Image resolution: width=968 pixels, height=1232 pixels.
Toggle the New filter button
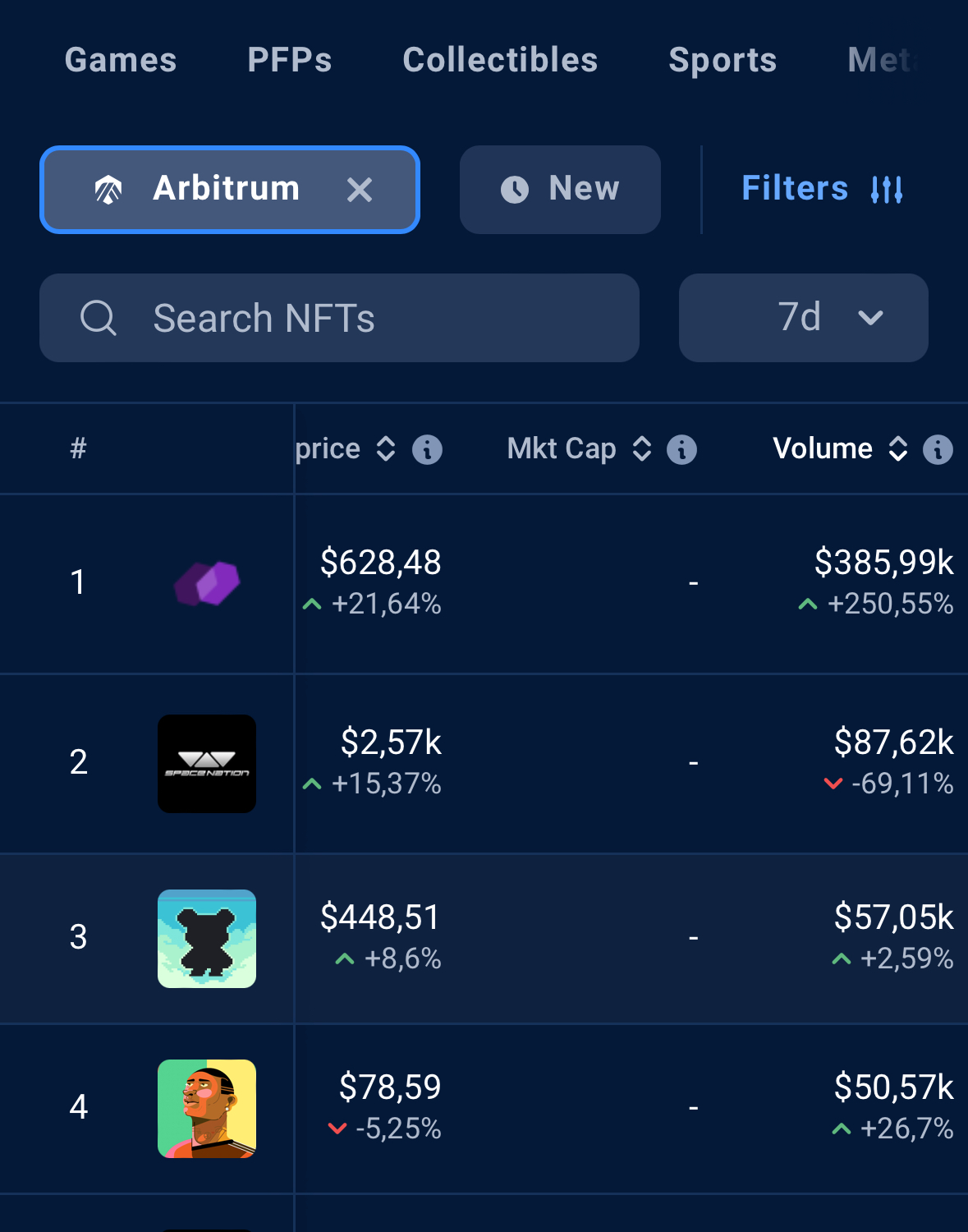point(560,190)
